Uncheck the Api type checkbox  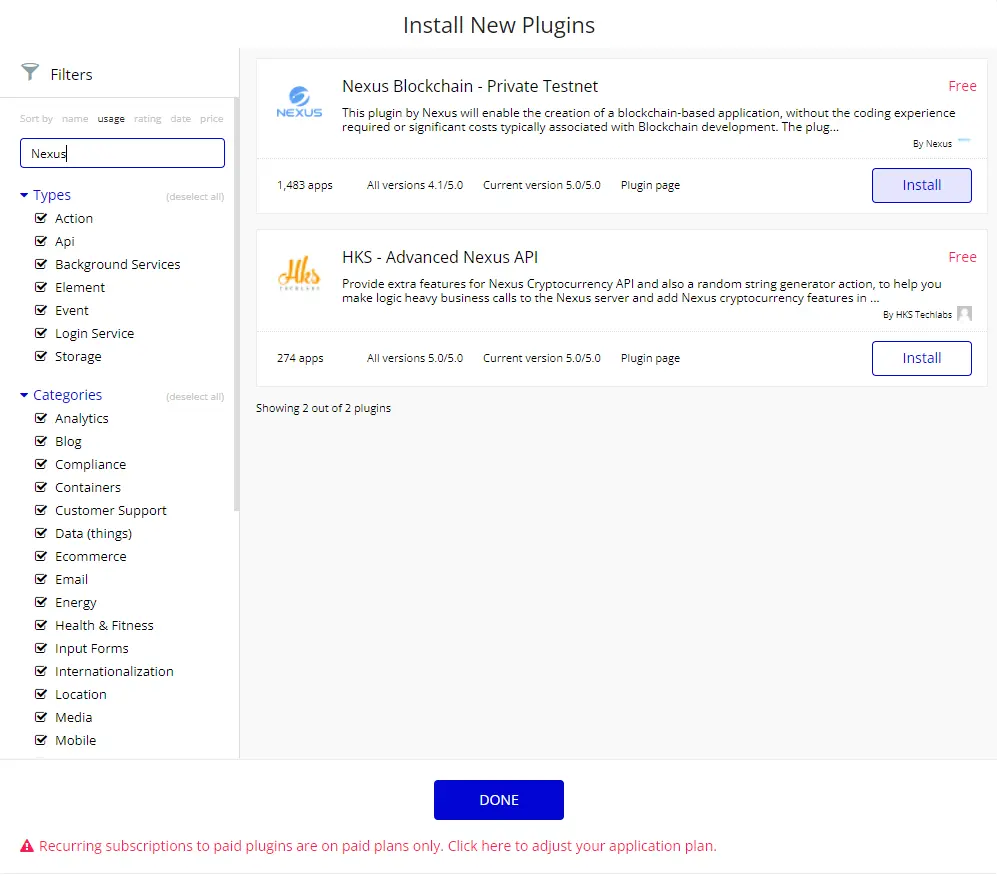[41, 241]
